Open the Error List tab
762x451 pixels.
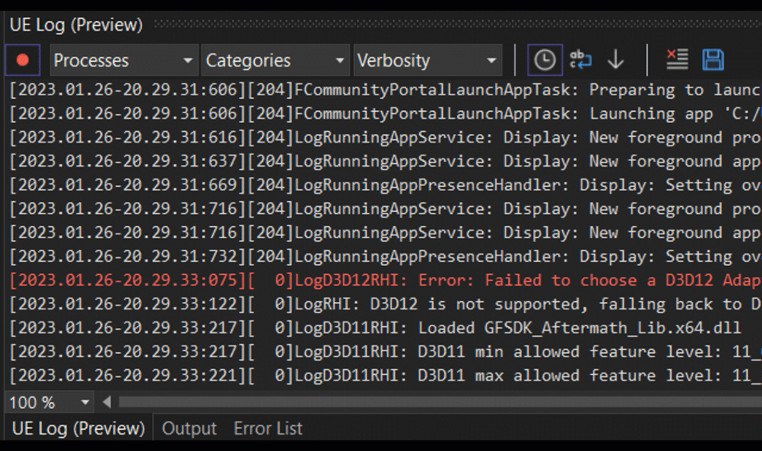click(268, 428)
